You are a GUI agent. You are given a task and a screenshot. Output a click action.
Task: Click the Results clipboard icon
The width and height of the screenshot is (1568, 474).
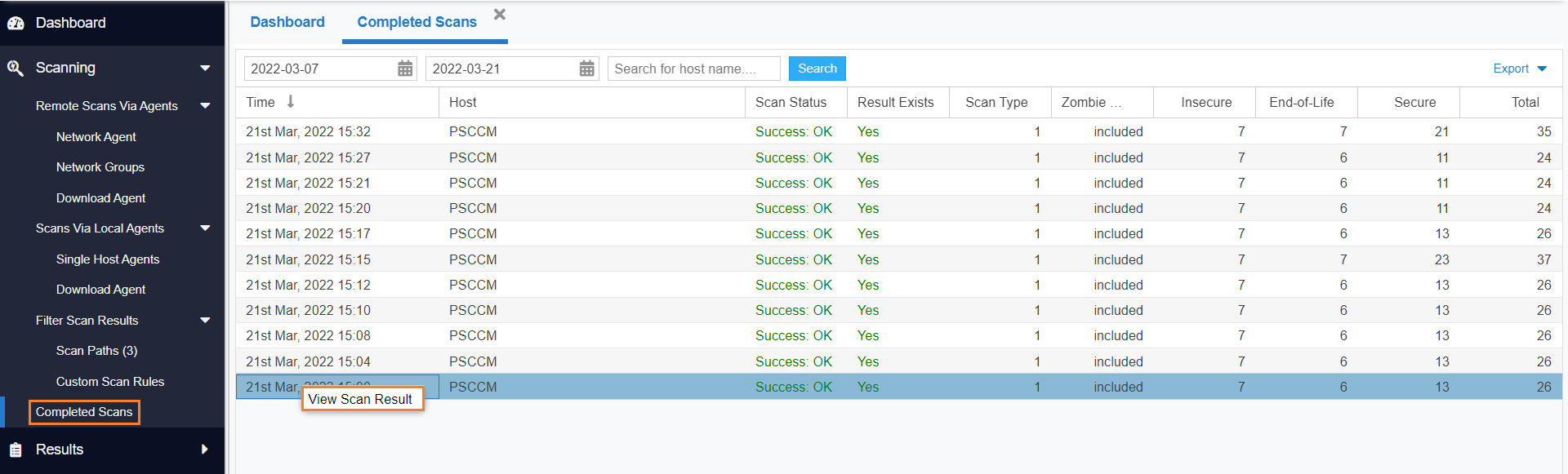coord(16,450)
